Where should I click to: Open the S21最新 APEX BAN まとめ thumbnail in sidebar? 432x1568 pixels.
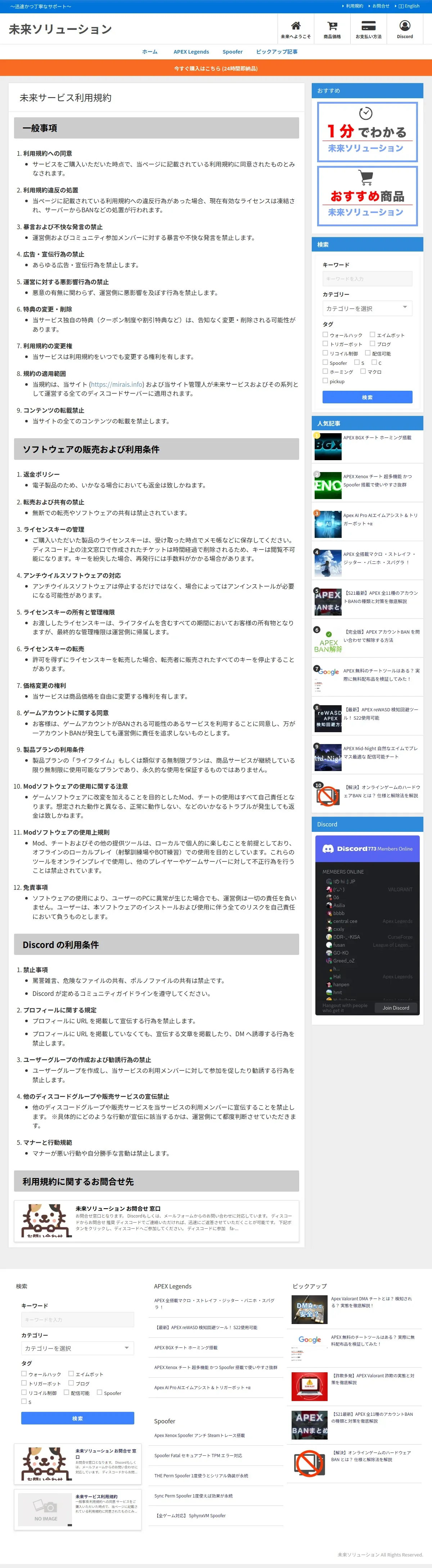[x=328, y=602]
